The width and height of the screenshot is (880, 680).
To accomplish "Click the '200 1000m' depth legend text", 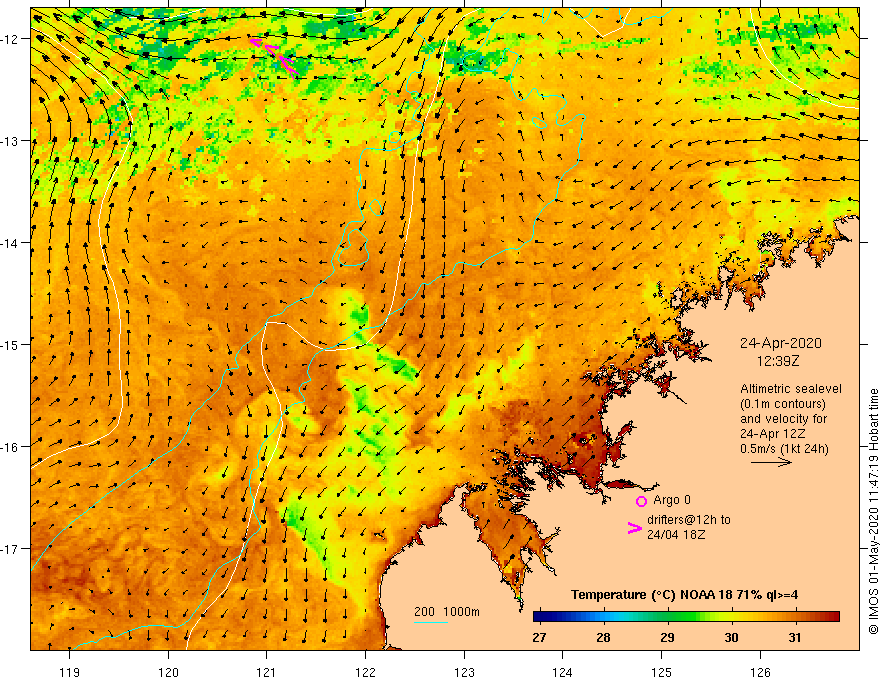I will pyautogui.click(x=447, y=612).
